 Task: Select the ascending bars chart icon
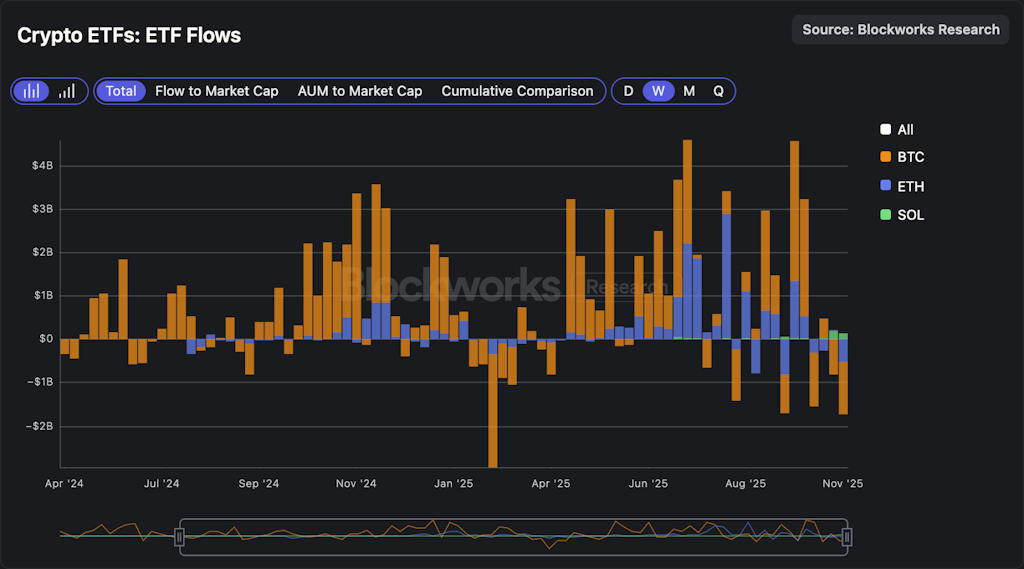pos(67,91)
